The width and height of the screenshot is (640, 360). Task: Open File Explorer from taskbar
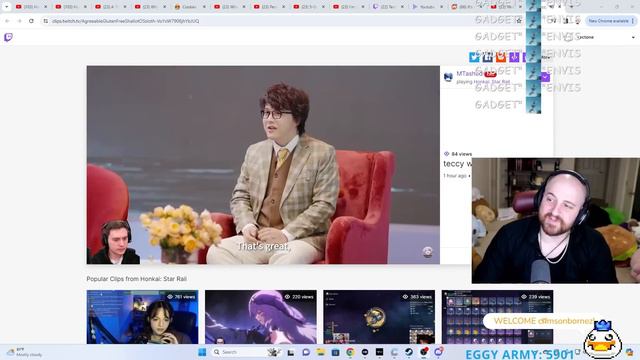[320, 352]
